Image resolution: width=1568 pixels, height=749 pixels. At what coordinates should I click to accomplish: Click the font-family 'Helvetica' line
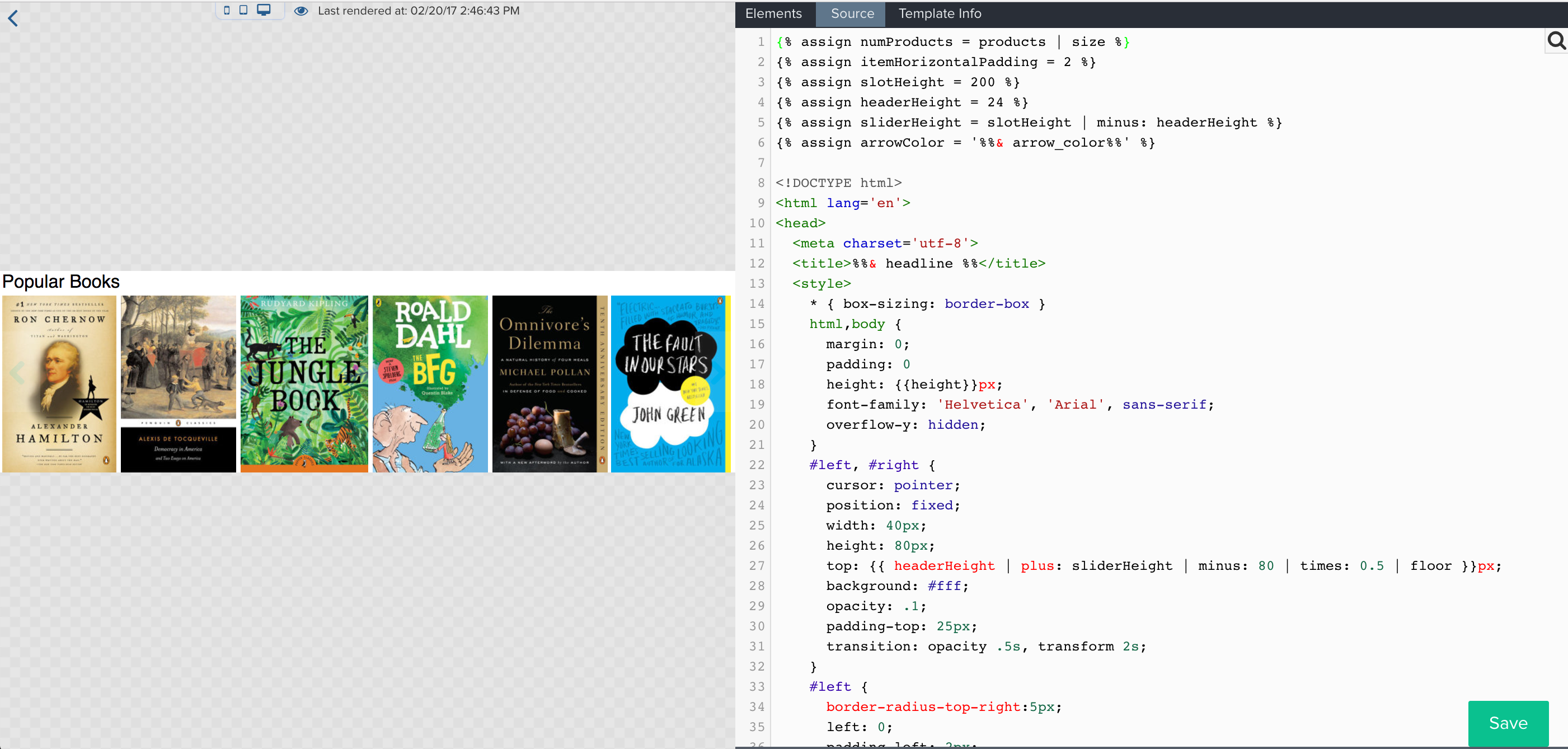(x=1020, y=404)
